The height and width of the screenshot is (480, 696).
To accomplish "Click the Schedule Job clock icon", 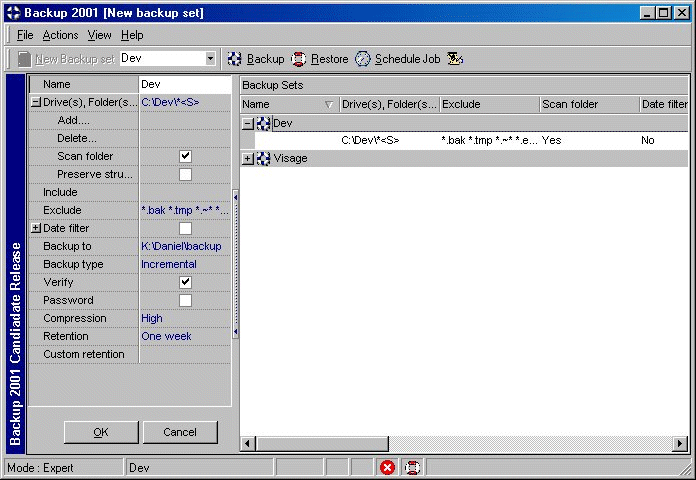I will click(x=362, y=59).
